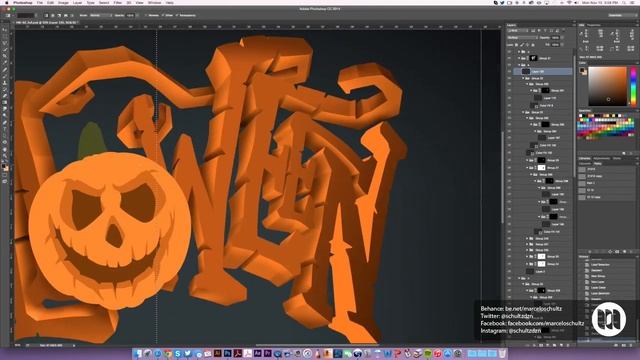Open the Layers panel Opacity dropdown
The height and width of the screenshot is (360, 640).
[x=562, y=38]
